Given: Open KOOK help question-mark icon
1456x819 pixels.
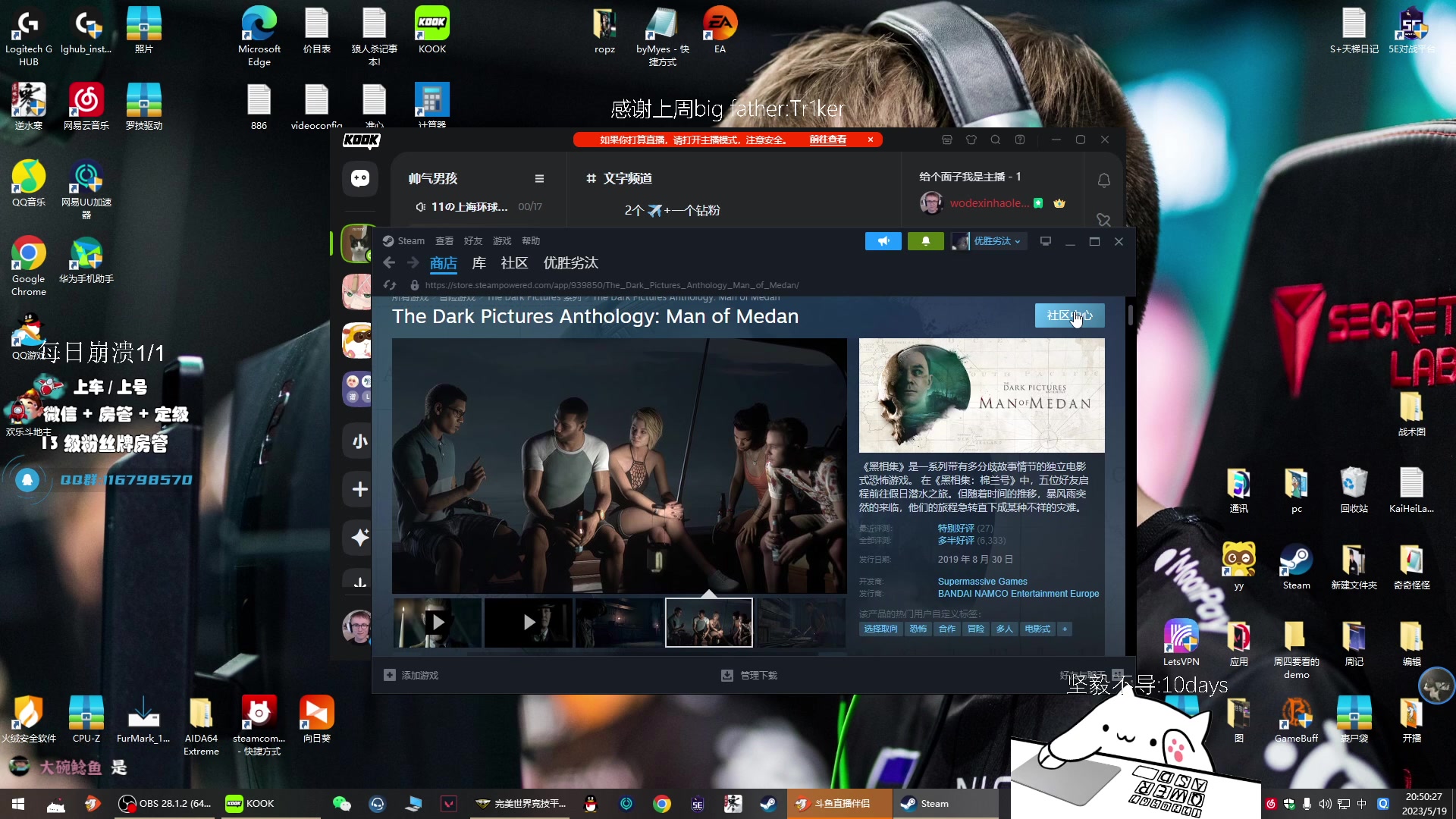Looking at the screenshot, I should pyautogui.click(x=1019, y=140).
